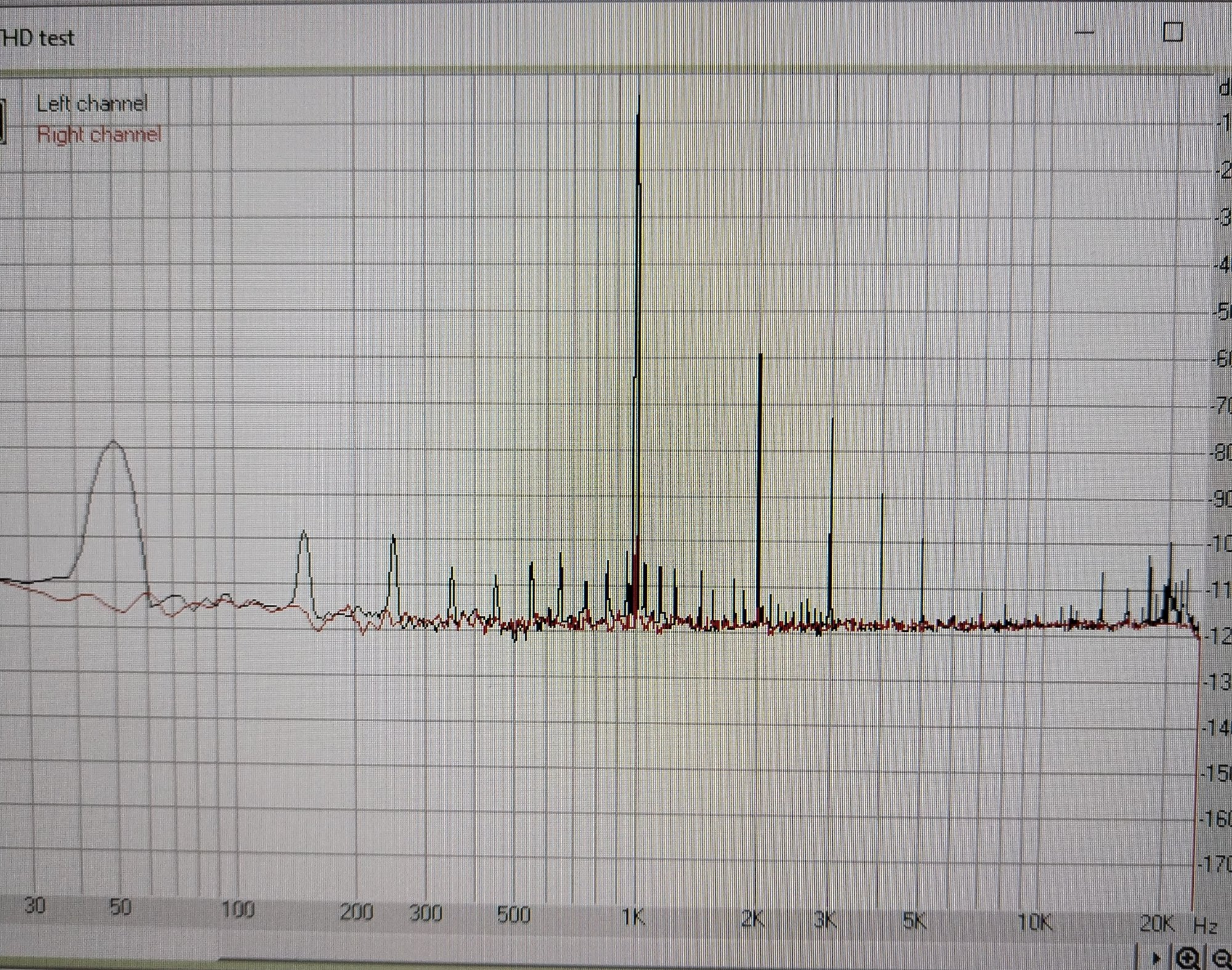Click the broad hum peak near 50 Hz
The image size is (1232, 970).
point(113,442)
